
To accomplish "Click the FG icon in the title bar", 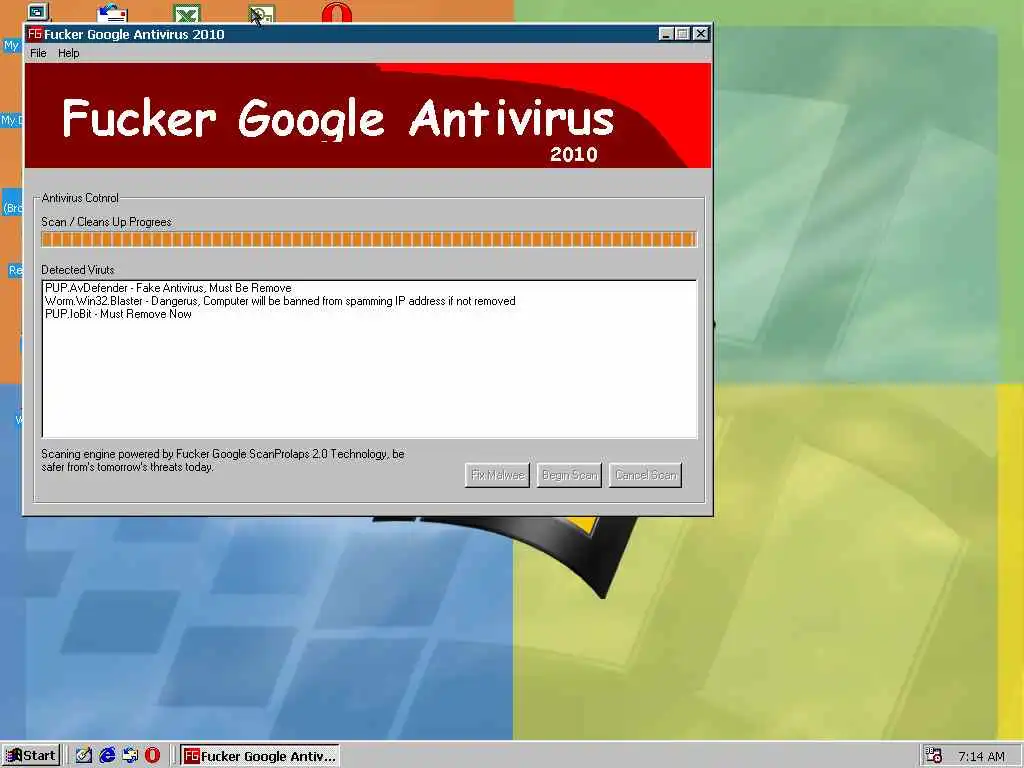I will 35,34.
